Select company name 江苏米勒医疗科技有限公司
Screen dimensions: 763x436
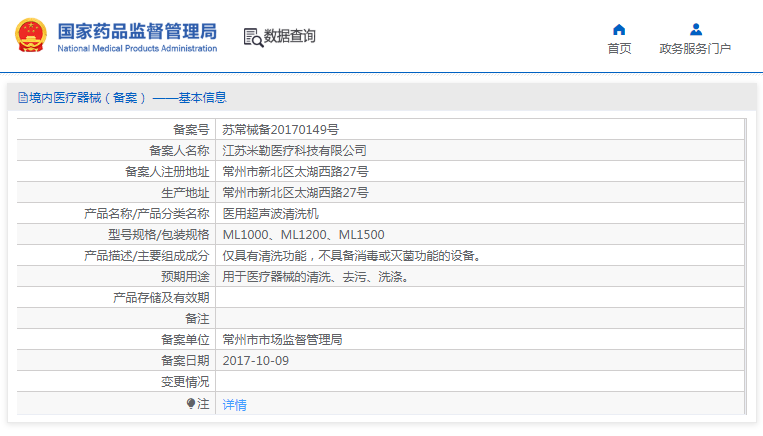pos(294,150)
